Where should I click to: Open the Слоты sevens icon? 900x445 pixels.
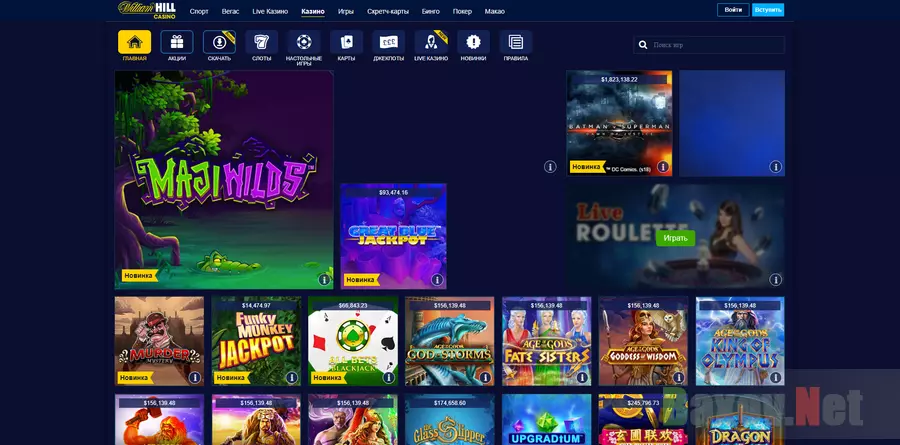click(262, 42)
